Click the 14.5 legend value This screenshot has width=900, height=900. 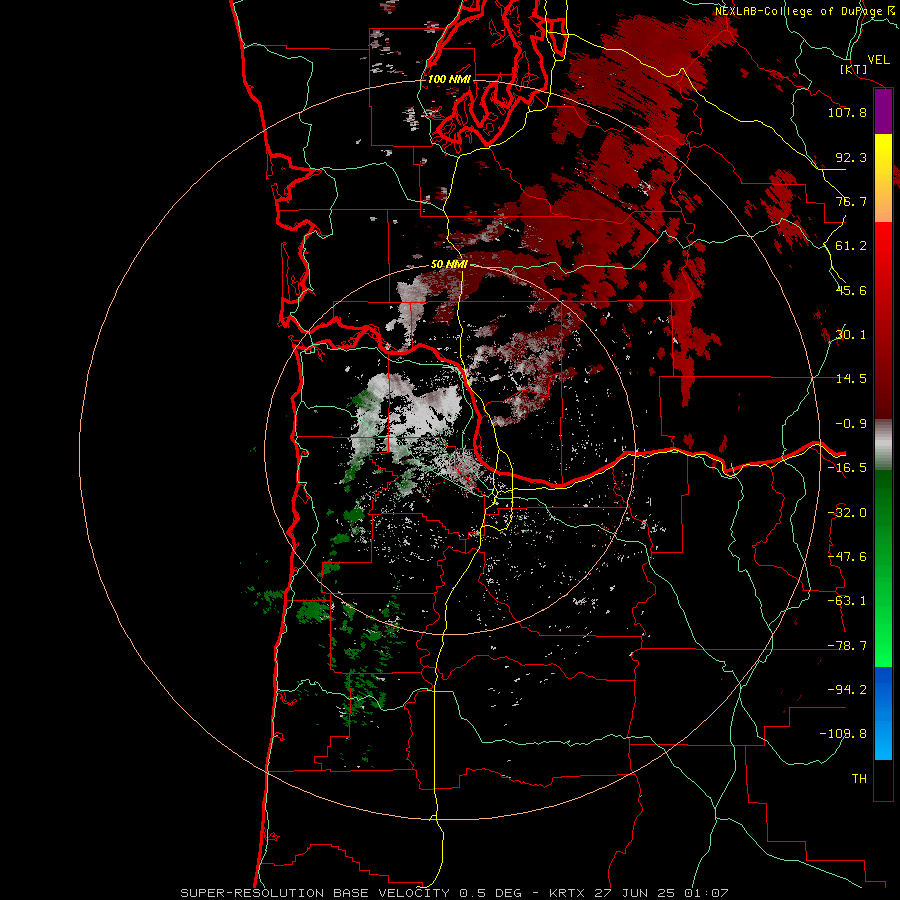851,379
